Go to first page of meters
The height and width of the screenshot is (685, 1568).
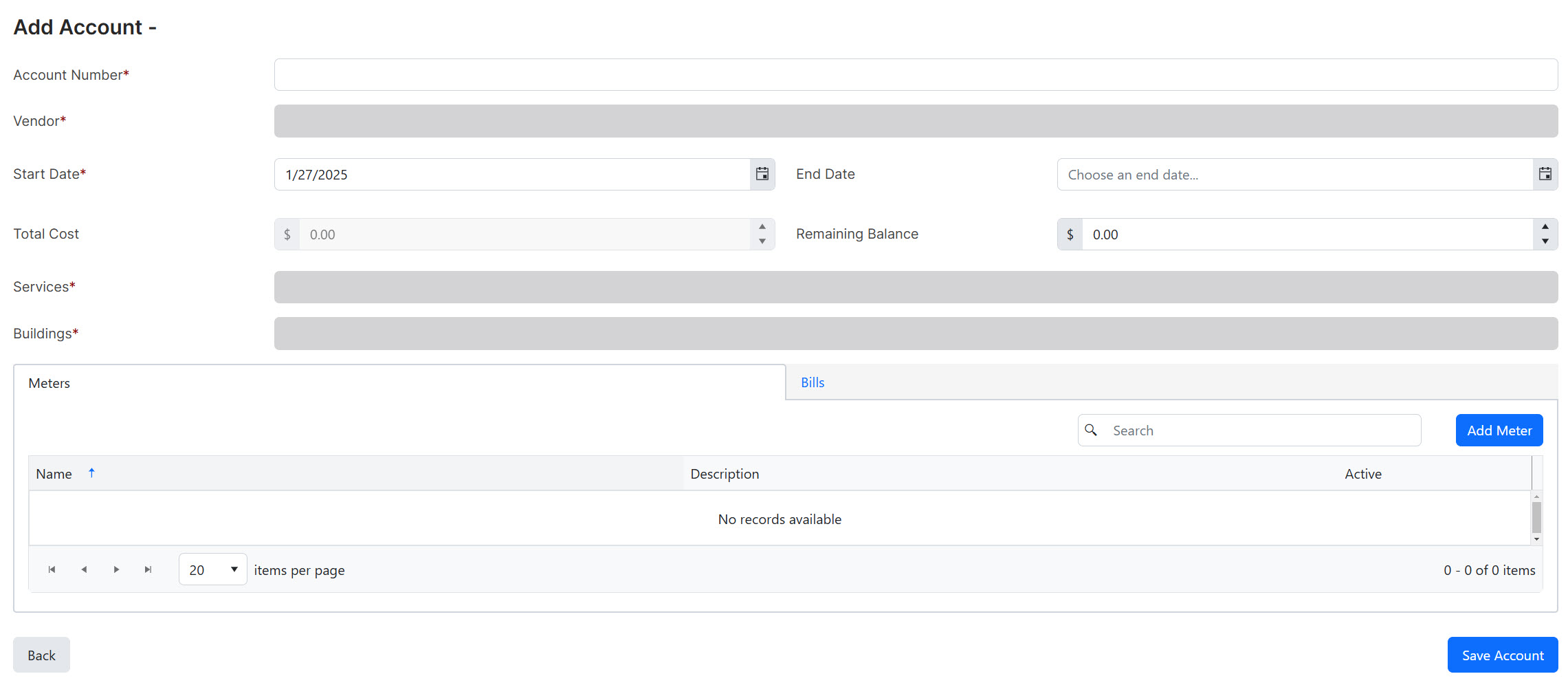coord(52,569)
